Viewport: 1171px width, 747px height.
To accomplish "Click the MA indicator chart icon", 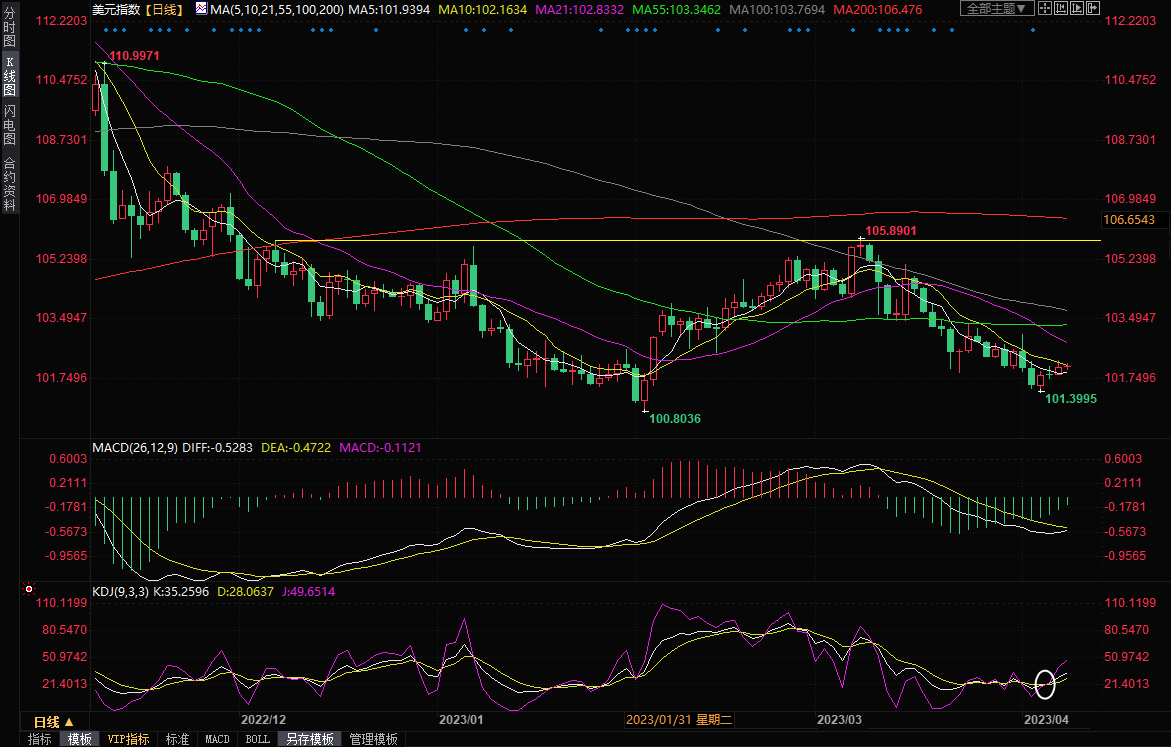I will tap(201, 9).
